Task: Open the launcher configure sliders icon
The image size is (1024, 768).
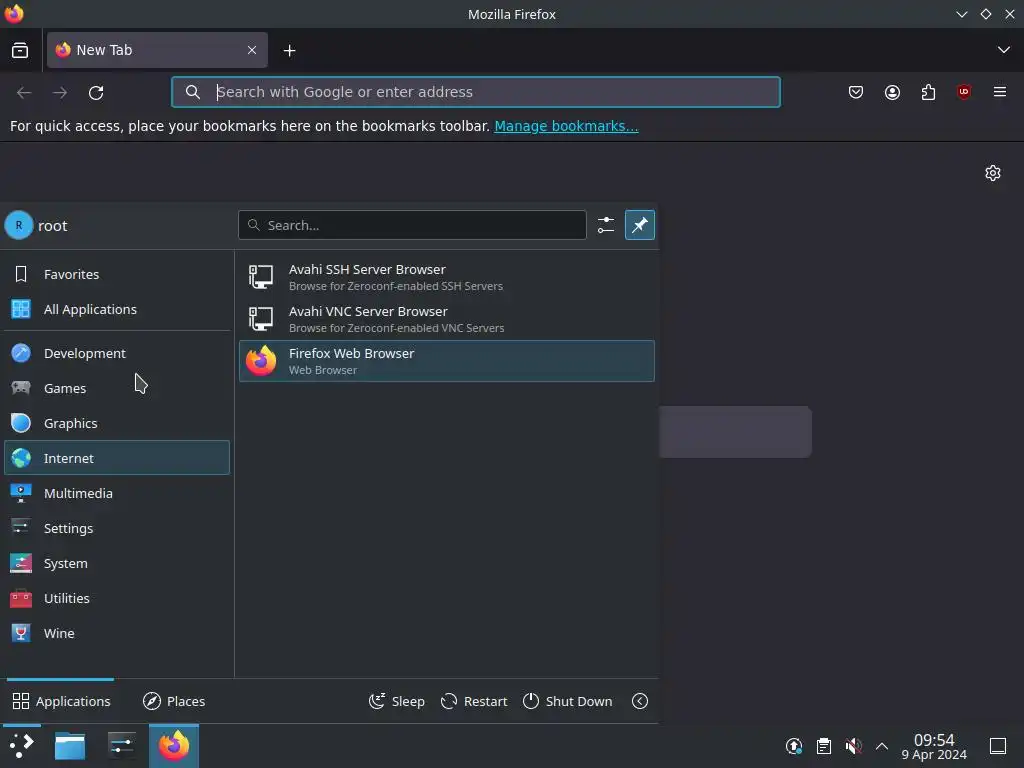Action: click(x=605, y=225)
